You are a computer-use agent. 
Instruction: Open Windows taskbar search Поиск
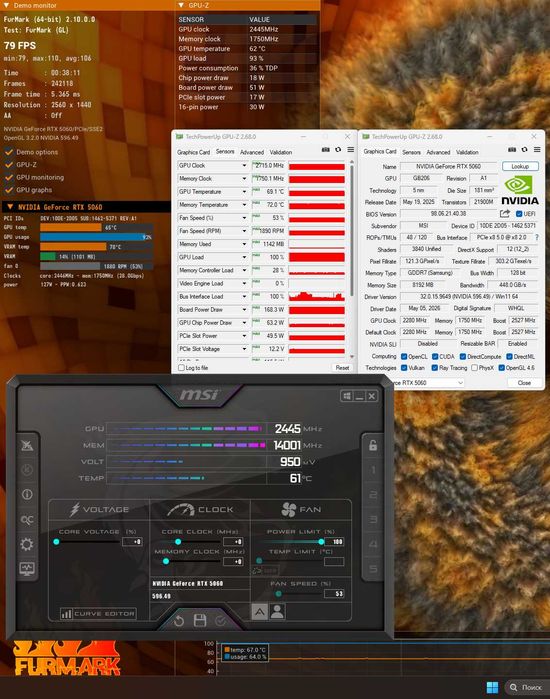[526, 687]
